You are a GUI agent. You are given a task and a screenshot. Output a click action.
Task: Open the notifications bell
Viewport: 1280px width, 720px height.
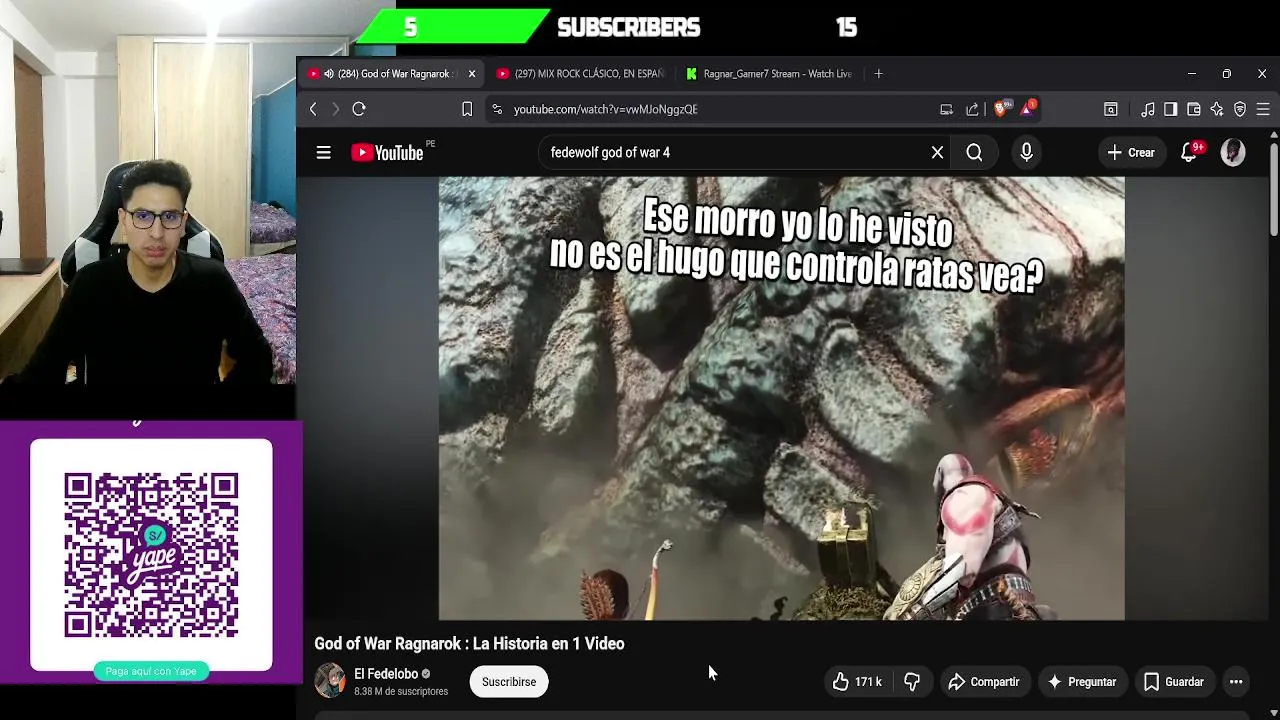click(x=1189, y=152)
